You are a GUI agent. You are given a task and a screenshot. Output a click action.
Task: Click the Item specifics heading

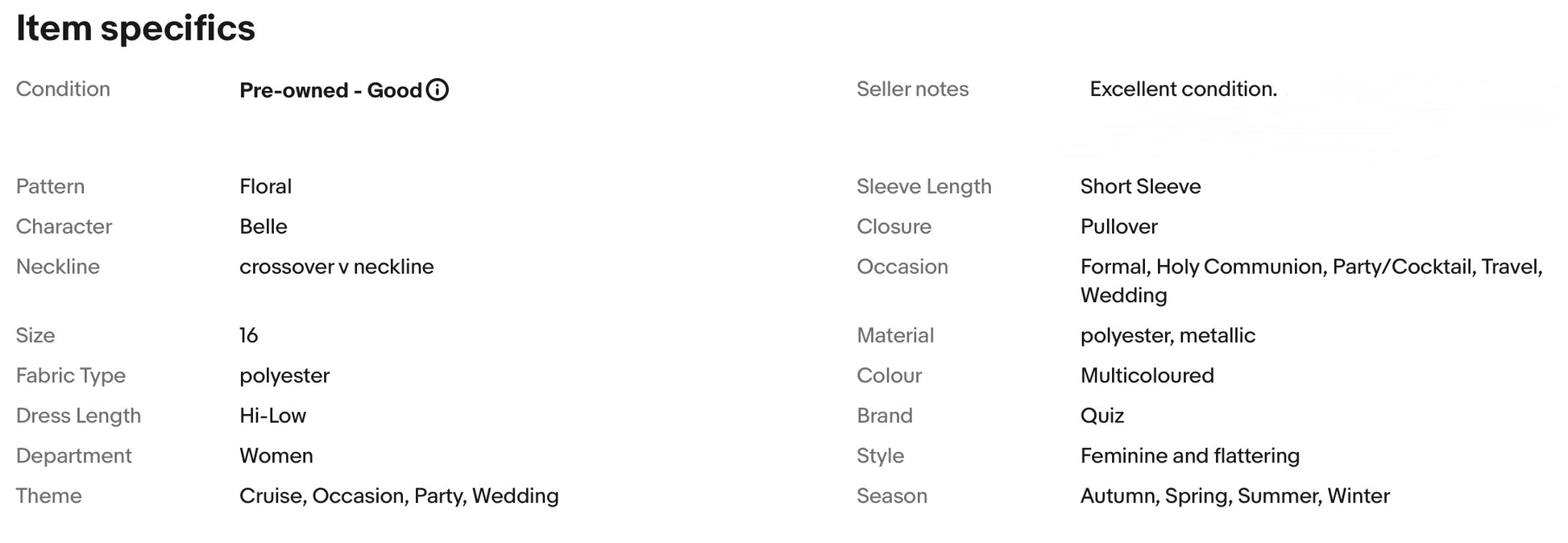pos(135,28)
